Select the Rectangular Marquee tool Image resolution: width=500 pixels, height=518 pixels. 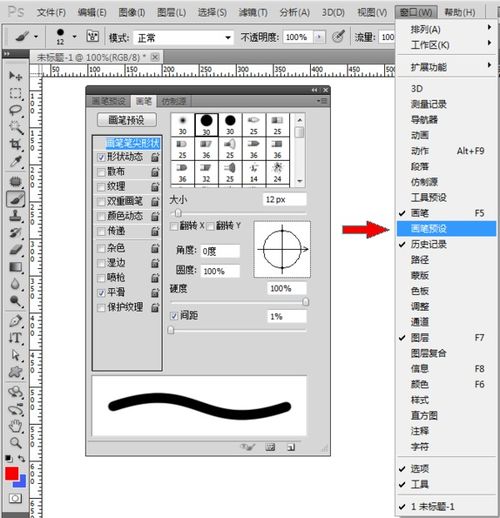click(x=15, y=93)
